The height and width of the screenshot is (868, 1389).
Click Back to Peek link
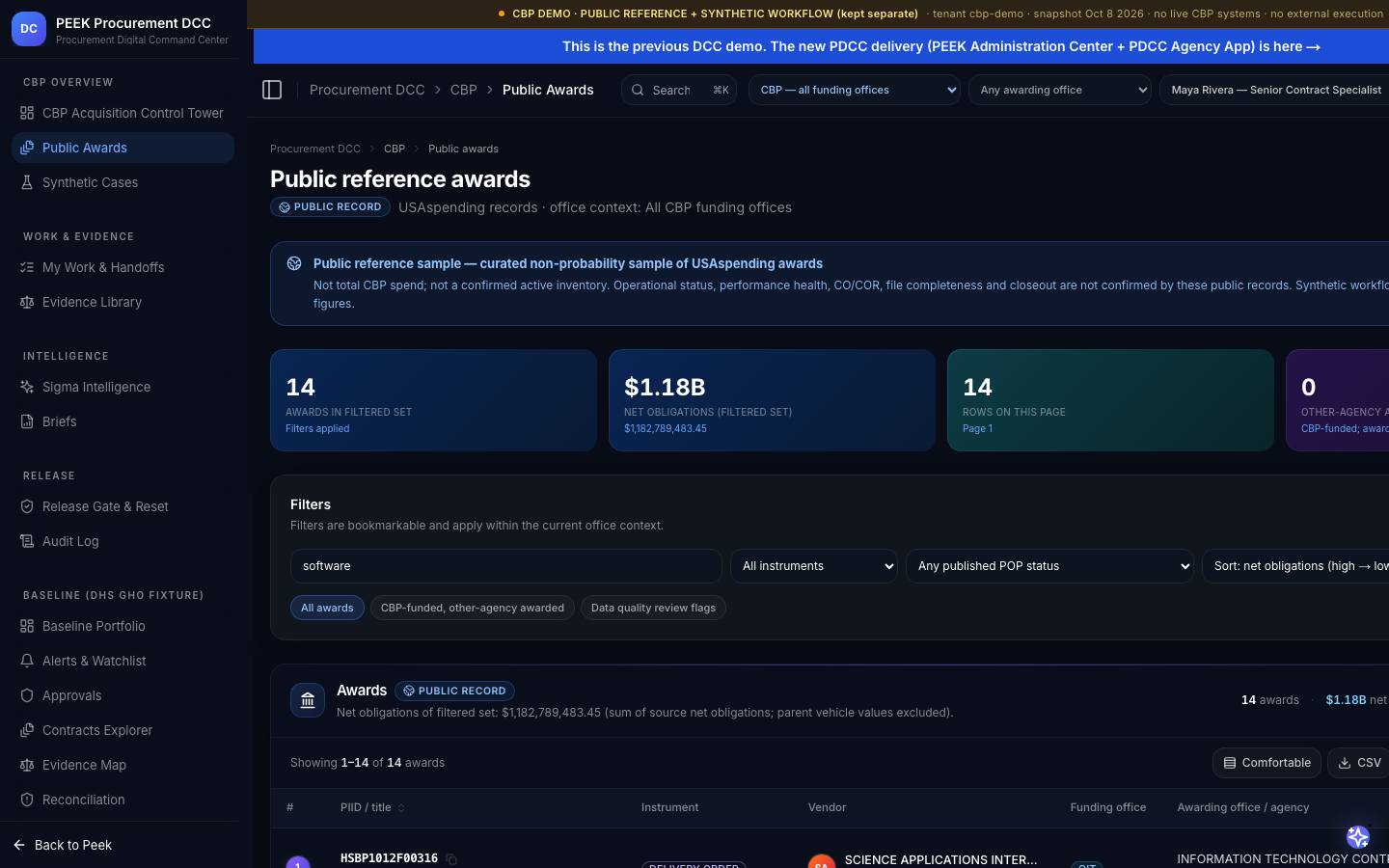(x=63, y=845)
